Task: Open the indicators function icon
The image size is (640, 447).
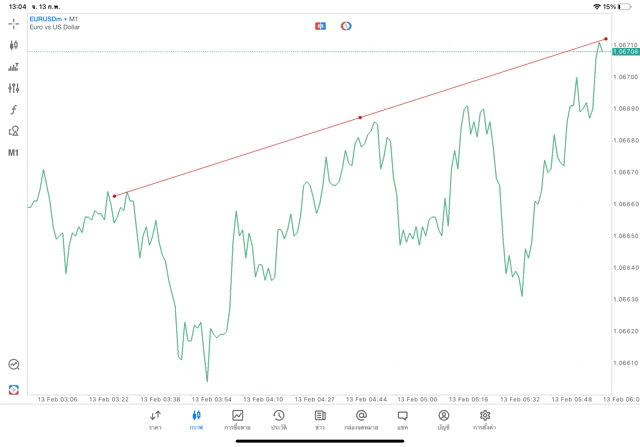Action: tap(13, 110)
